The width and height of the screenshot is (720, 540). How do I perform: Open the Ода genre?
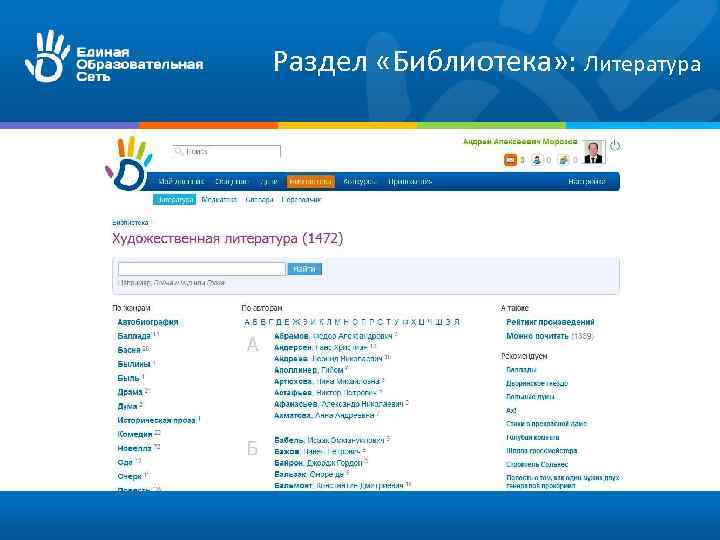coord(125,462)
